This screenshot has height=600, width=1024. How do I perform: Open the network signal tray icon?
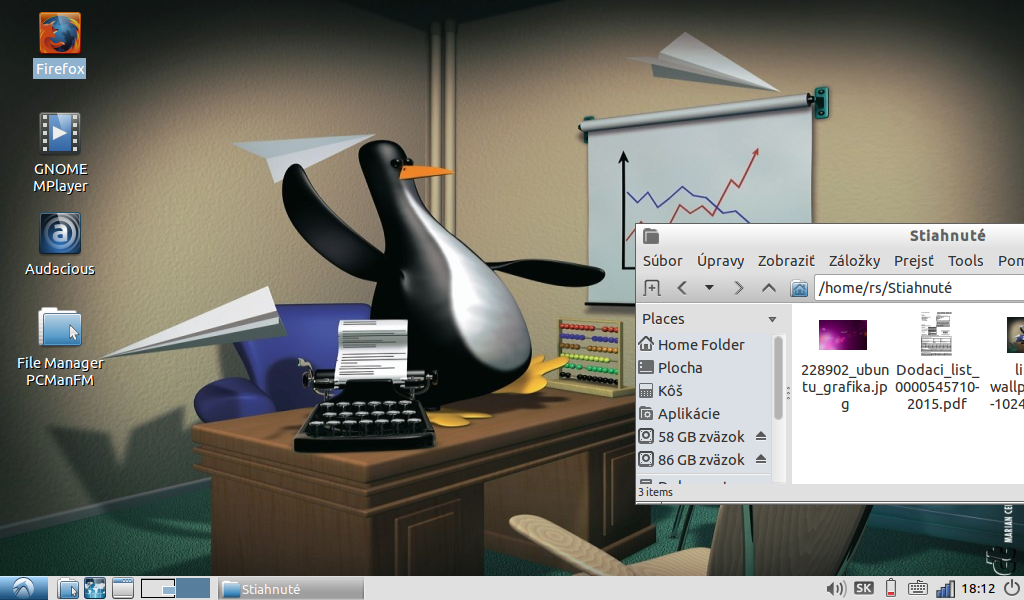coord(945,588)
